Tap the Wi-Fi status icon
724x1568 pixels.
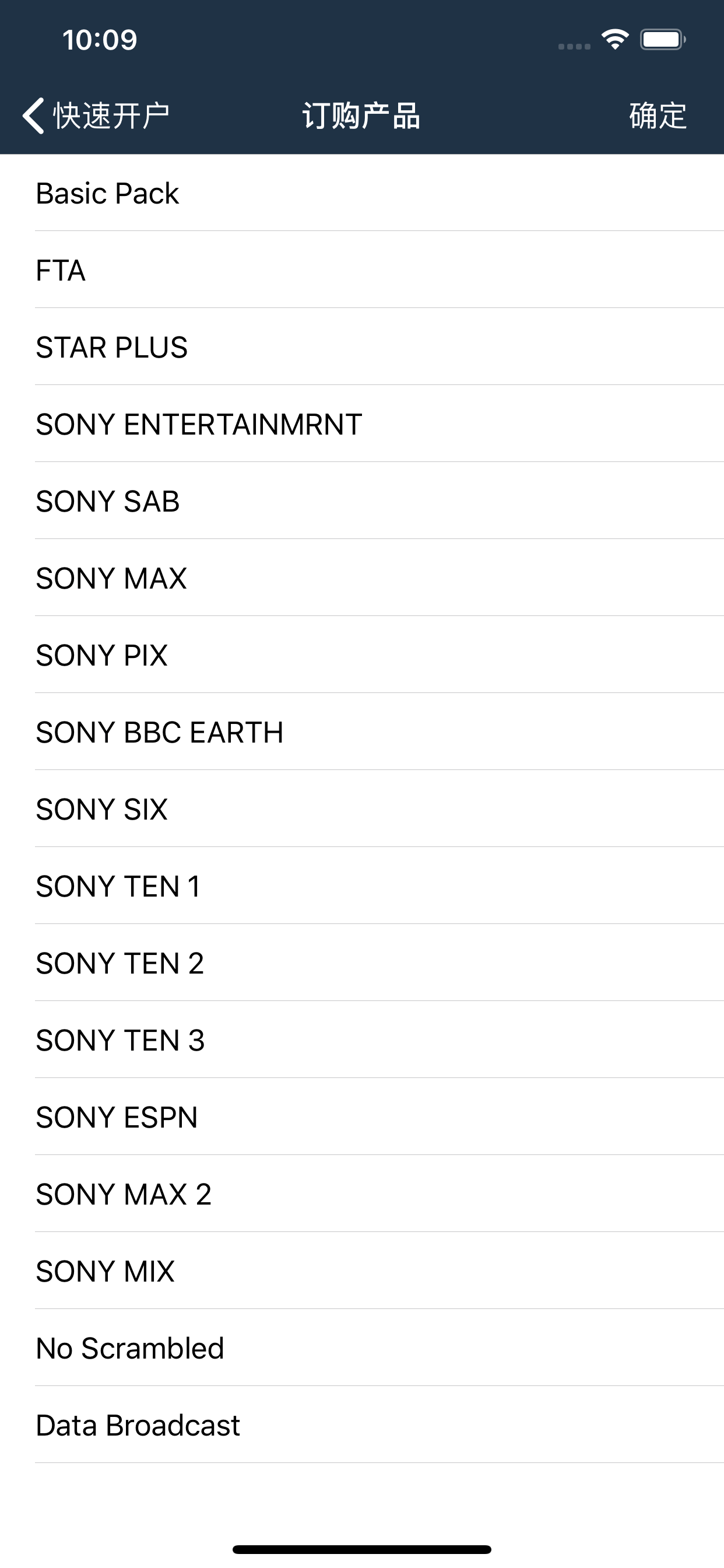pyautogui.click(x=614, y=40)
